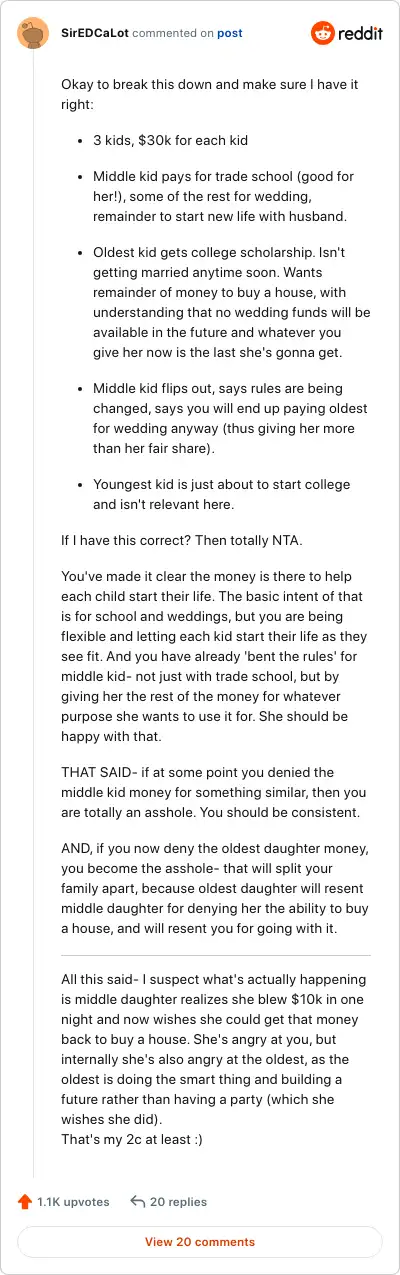Open the SirEDCaLot username link

coord(93,33)
